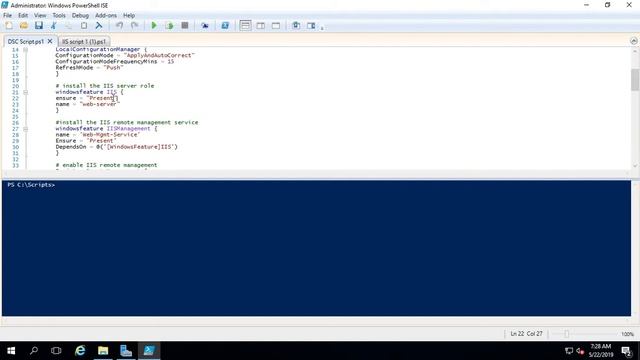Open File Explorer from taskbar
This screenshot has width=640, height=360.
coord(103,351)
